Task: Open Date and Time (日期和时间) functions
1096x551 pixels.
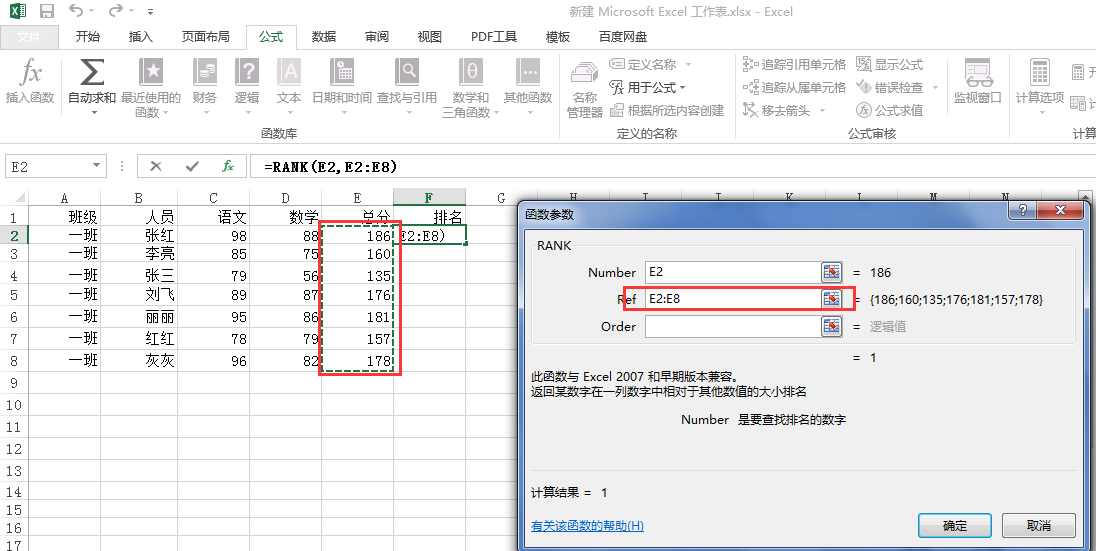Action: point(342,82)
